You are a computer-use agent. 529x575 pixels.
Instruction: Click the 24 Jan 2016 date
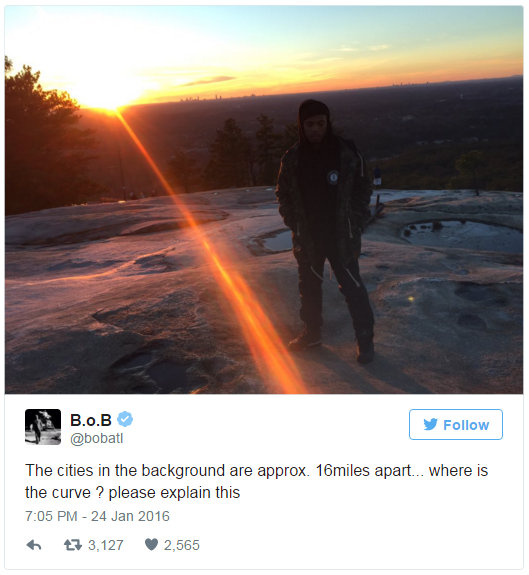[x=130, y=516]
